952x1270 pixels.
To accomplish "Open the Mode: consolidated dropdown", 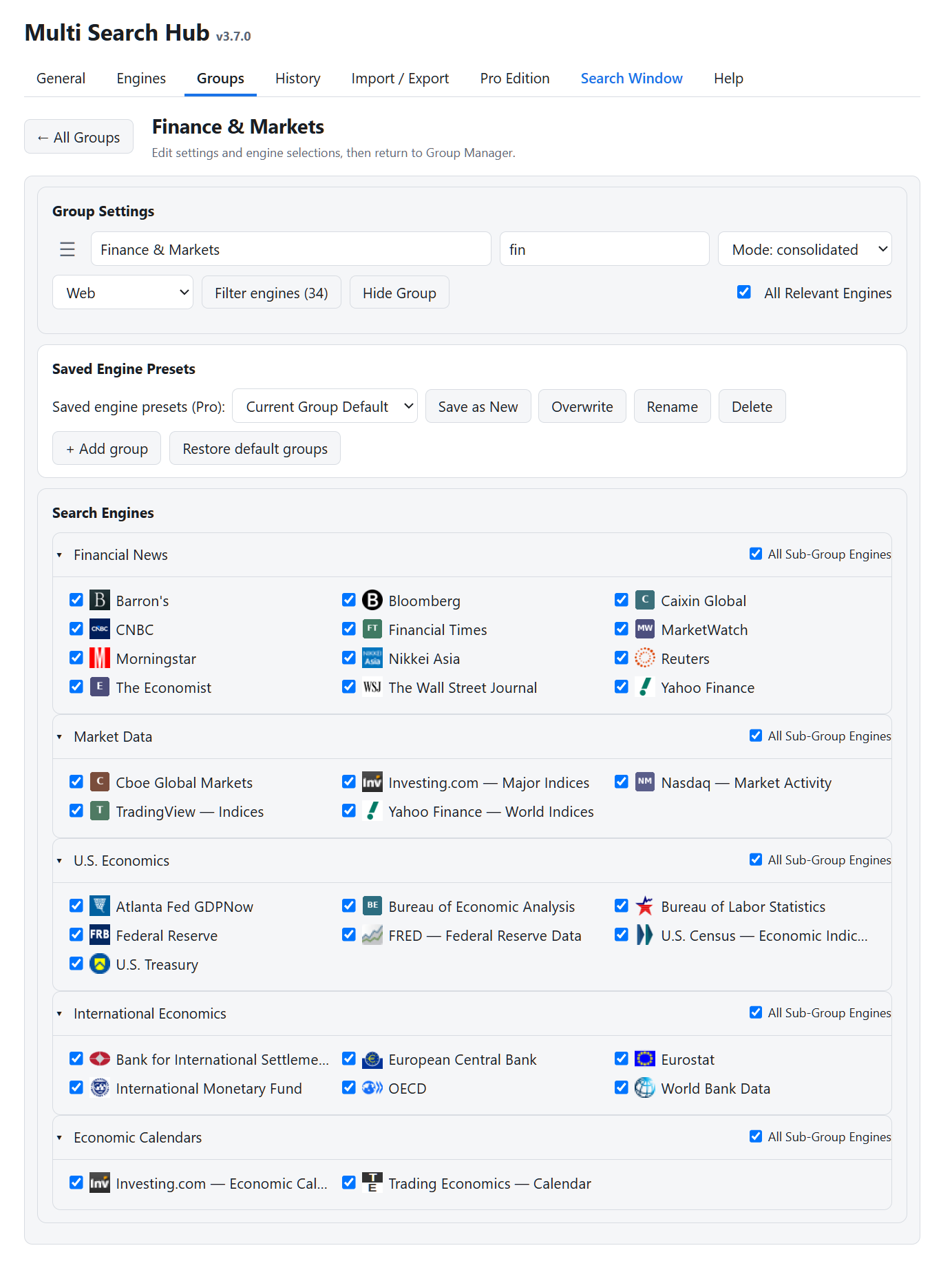I will (x=805, y=249).
